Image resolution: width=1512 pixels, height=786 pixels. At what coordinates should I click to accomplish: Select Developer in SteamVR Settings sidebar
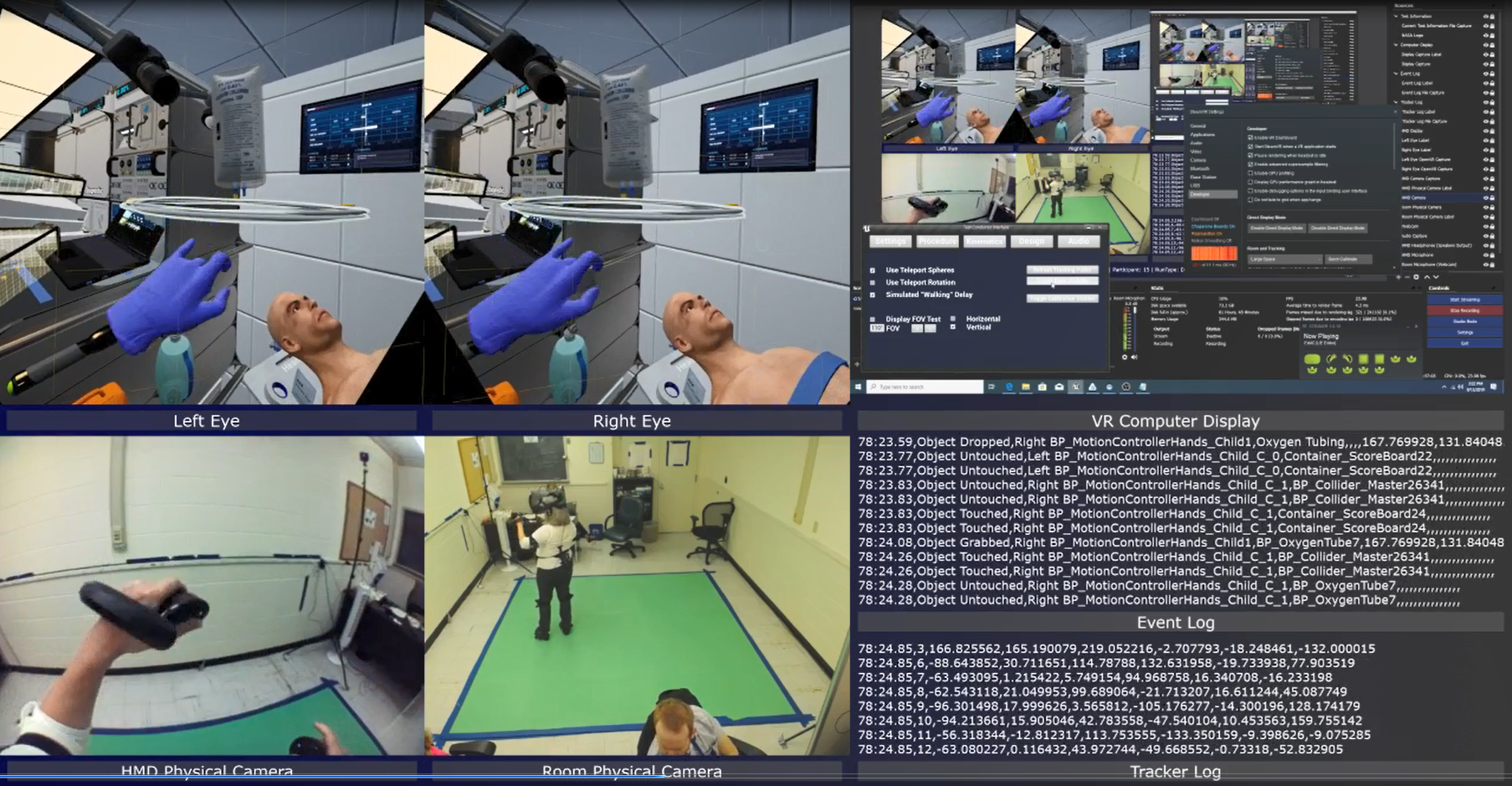click(x=1201, y=194)
